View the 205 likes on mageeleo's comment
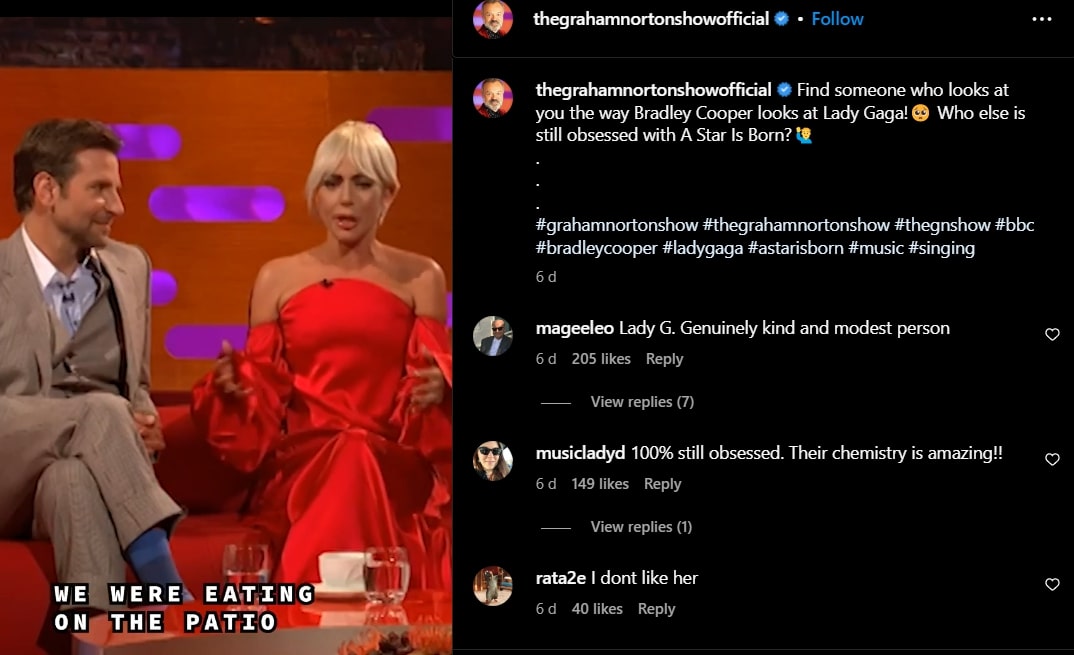Image resolution: width=1074 pixels, height=655 pixels. click(x=601, y=359)
